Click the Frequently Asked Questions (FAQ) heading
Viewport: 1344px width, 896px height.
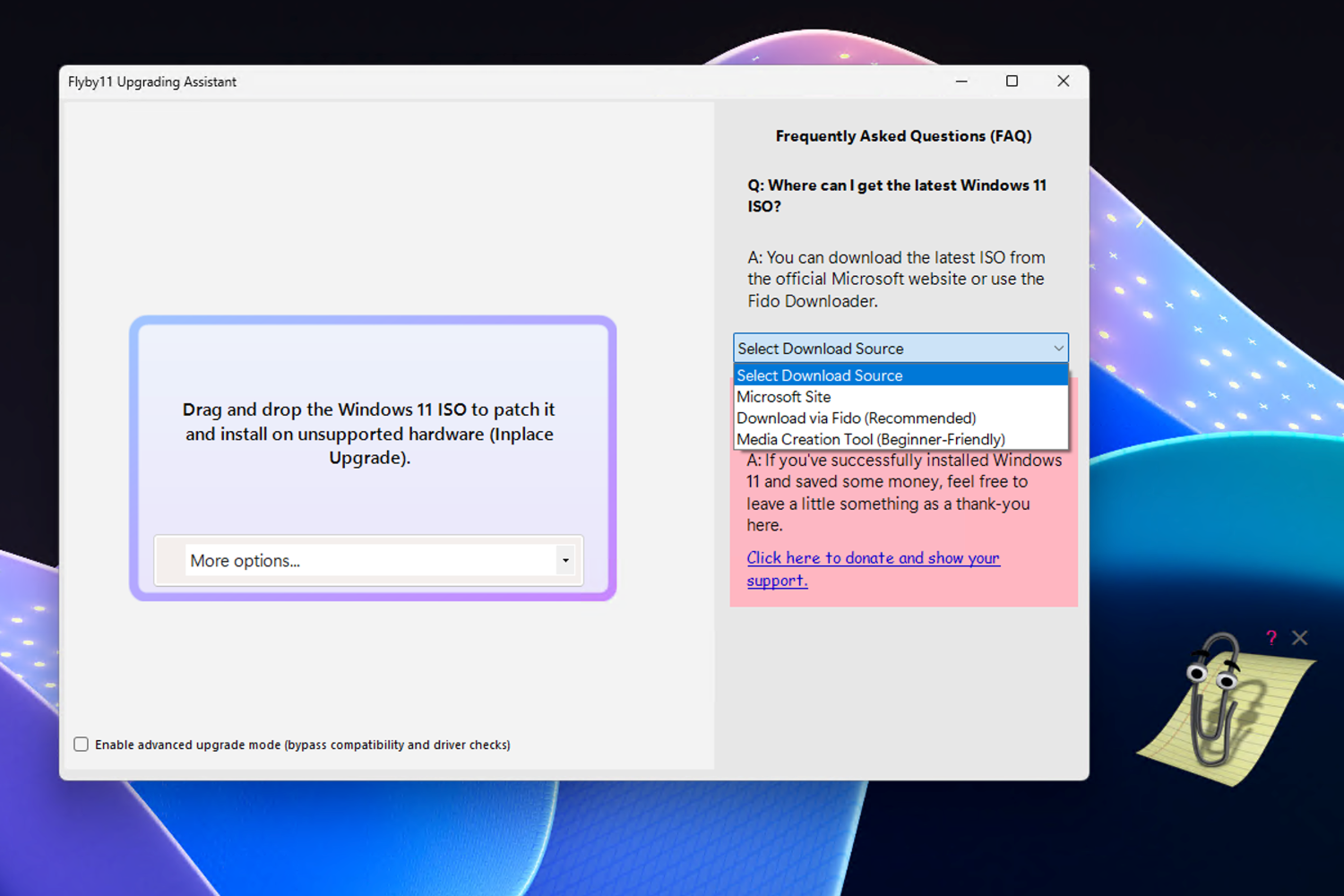coord(903,136)
